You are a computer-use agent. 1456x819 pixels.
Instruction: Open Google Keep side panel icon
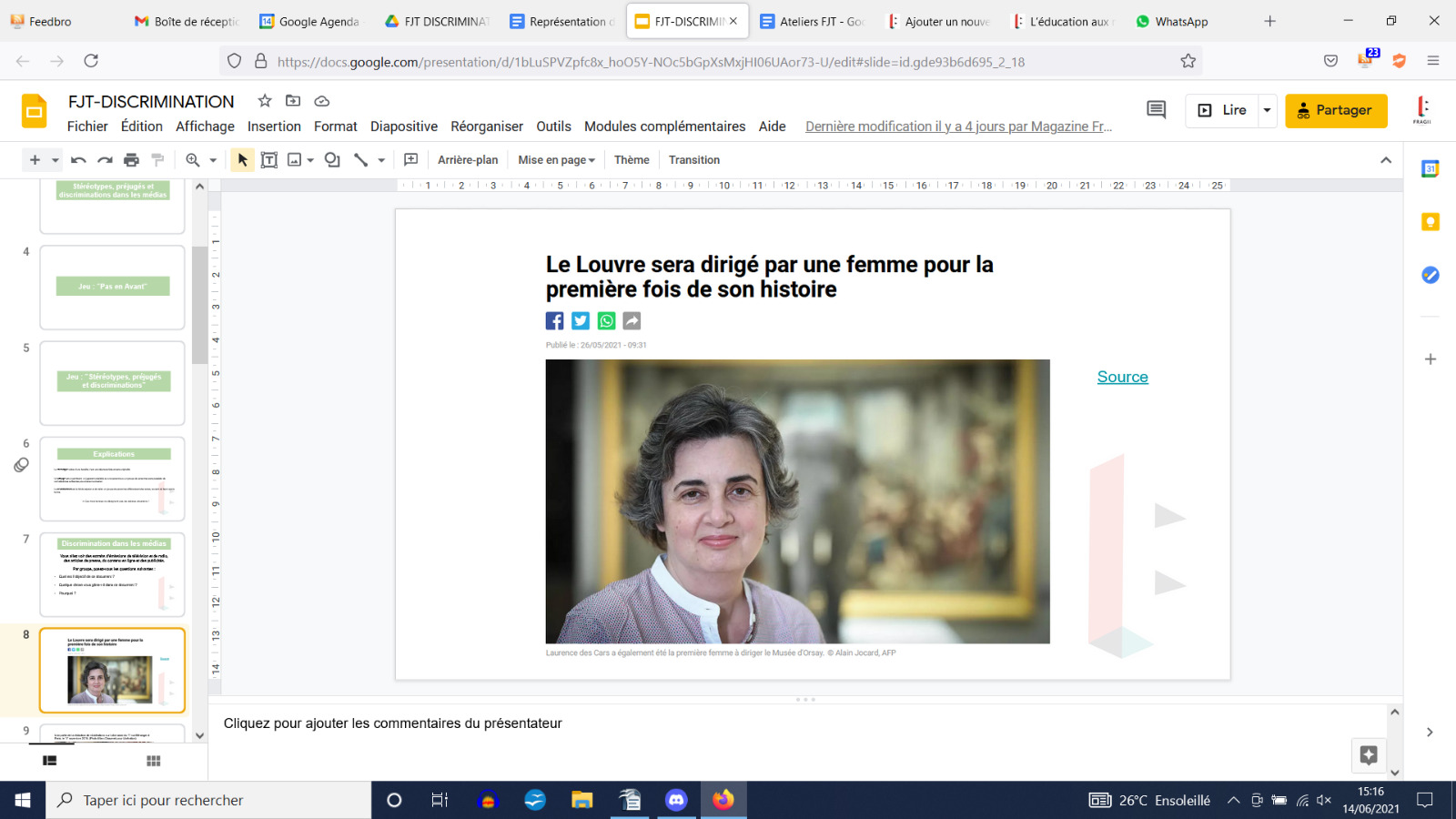pyautogui.click(x=1431, y=222)
